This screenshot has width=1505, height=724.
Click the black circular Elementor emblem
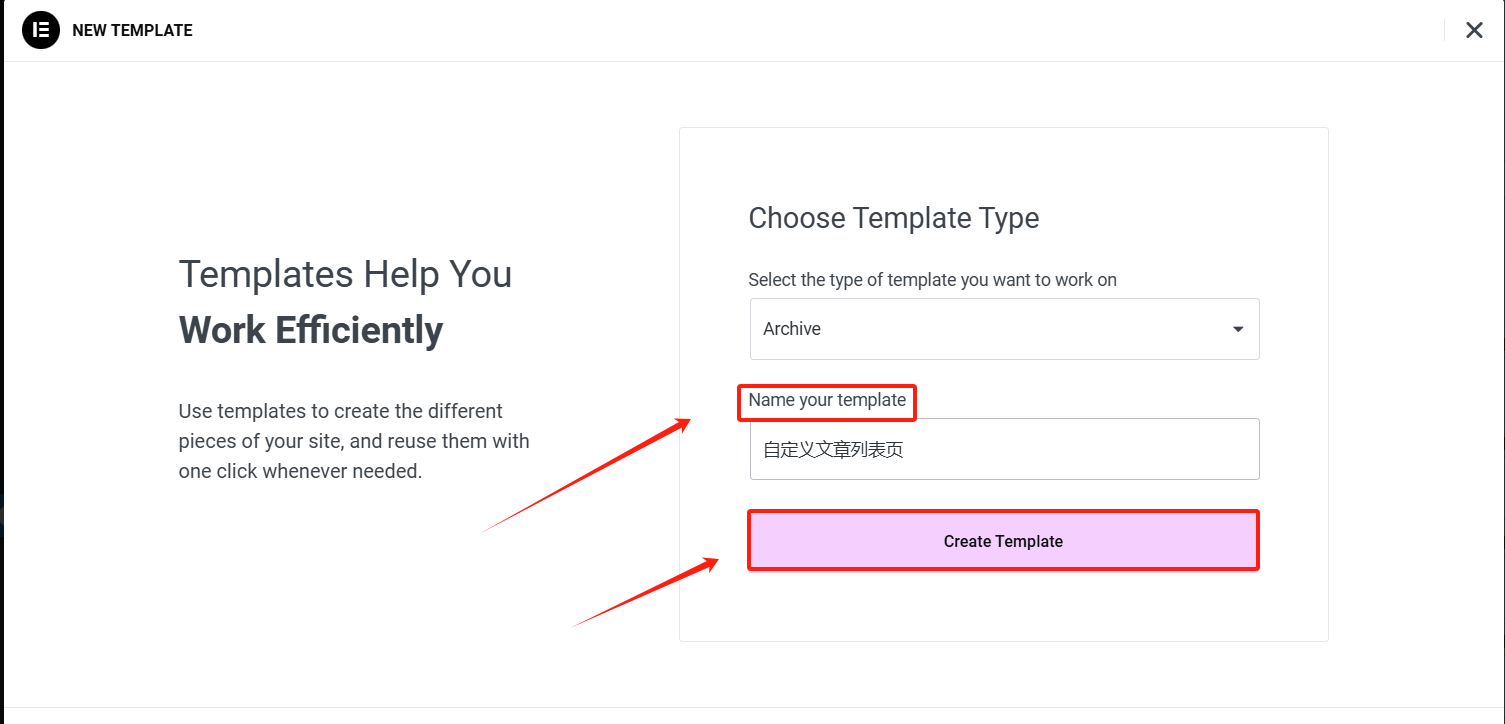pos(40,30)
